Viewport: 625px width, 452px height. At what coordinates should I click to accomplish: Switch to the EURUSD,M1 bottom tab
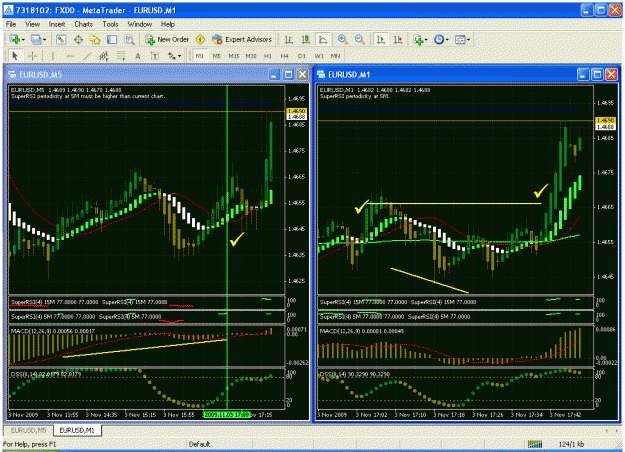click(x=77, y=430)
